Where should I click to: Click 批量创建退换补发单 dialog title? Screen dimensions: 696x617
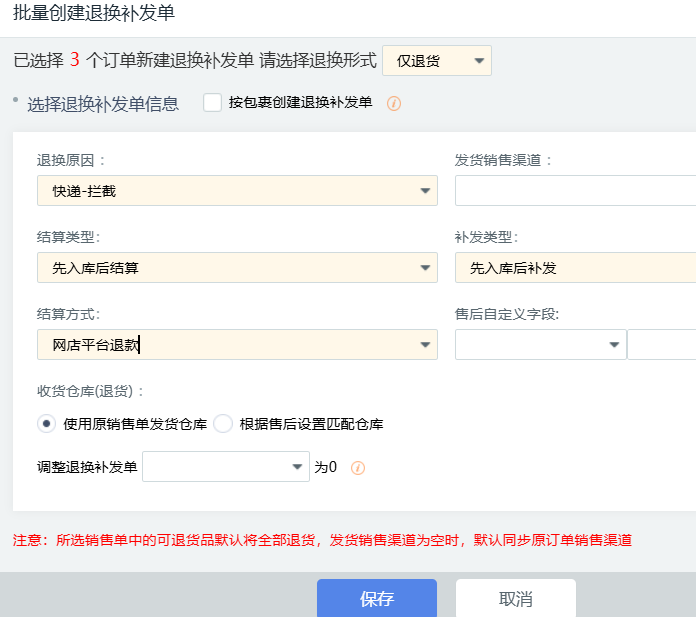(x=94, y=12)
